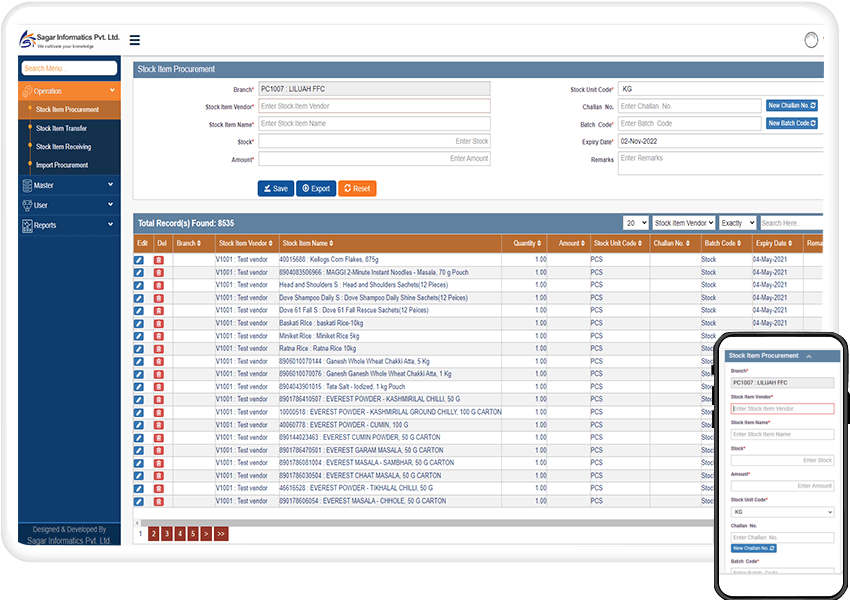Delete the Ratna Rice 10kg row
This screenshot has height=600, width=850.
pyautogui.click(x=159, y=349)
